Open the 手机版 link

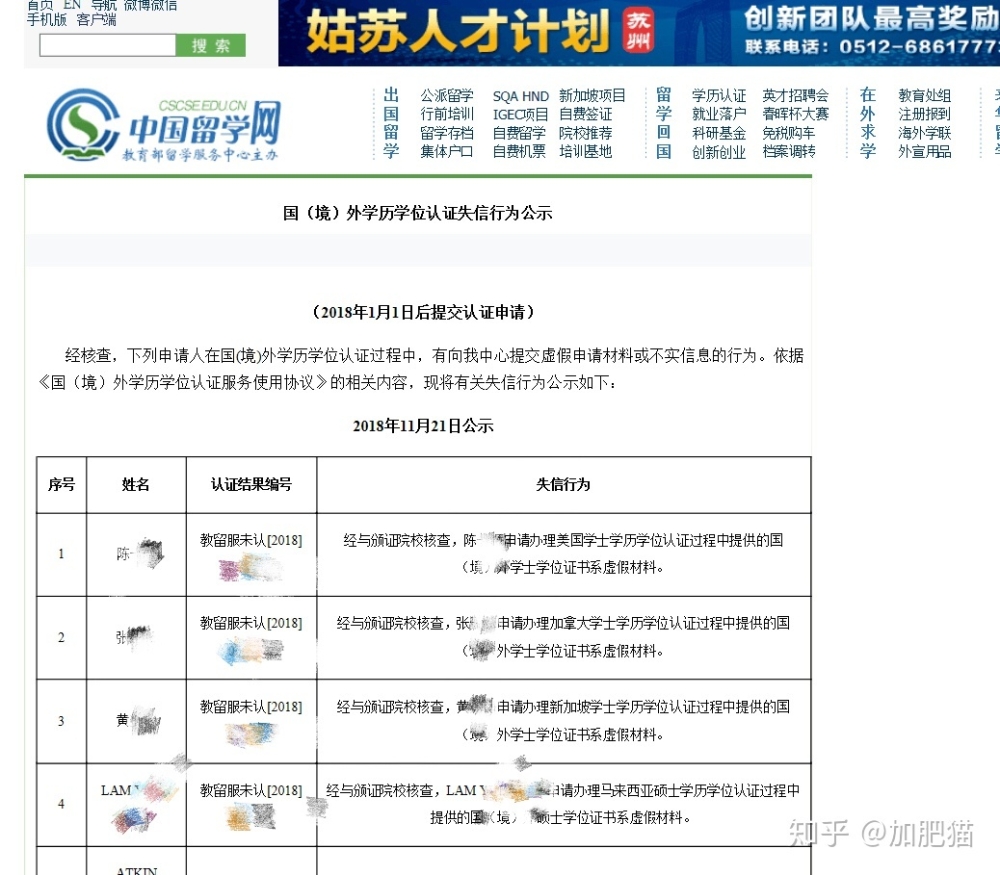click(x=47, y=20)
